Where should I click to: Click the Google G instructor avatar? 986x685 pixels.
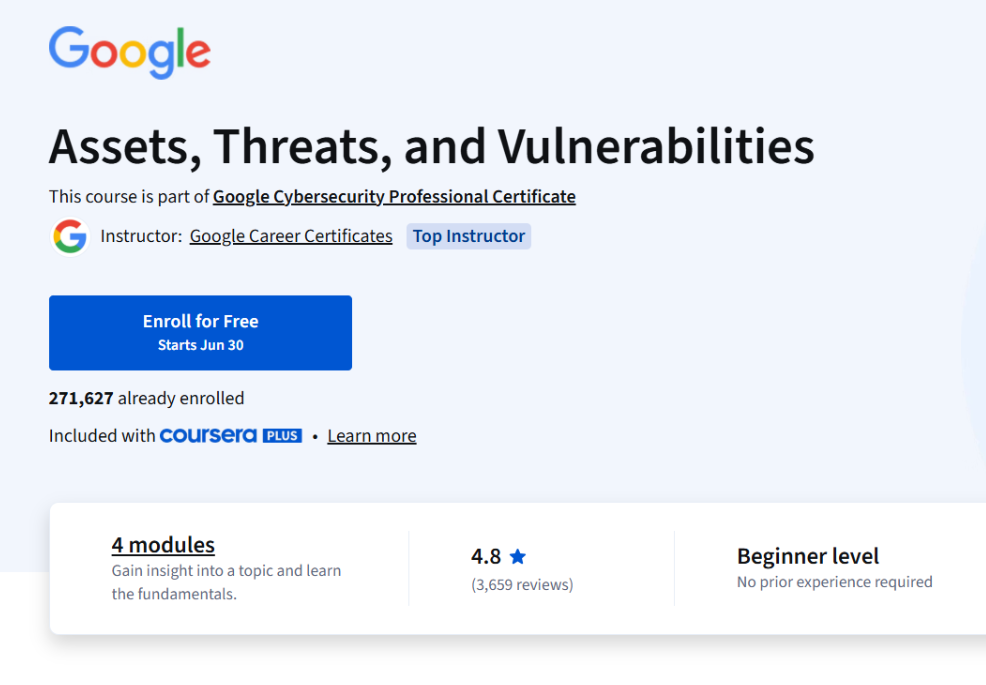69,236
